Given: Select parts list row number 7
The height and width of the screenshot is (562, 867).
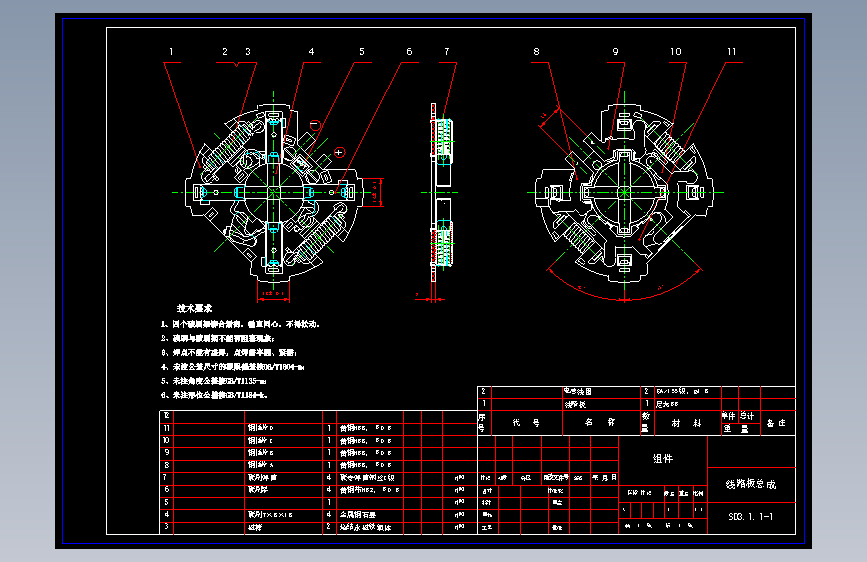Looking at the screenshot, I should 318,477.
